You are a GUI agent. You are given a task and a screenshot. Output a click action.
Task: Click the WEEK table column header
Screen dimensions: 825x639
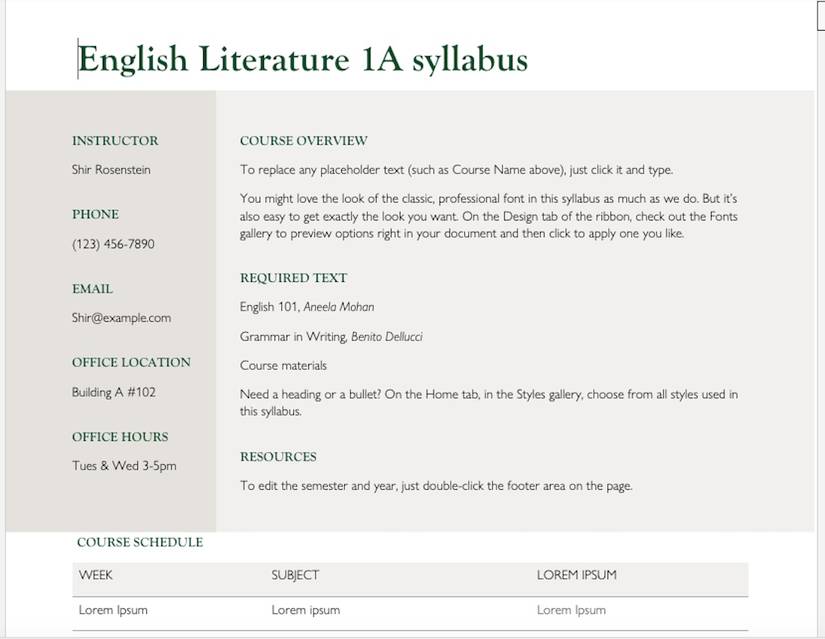click(95, 575)
